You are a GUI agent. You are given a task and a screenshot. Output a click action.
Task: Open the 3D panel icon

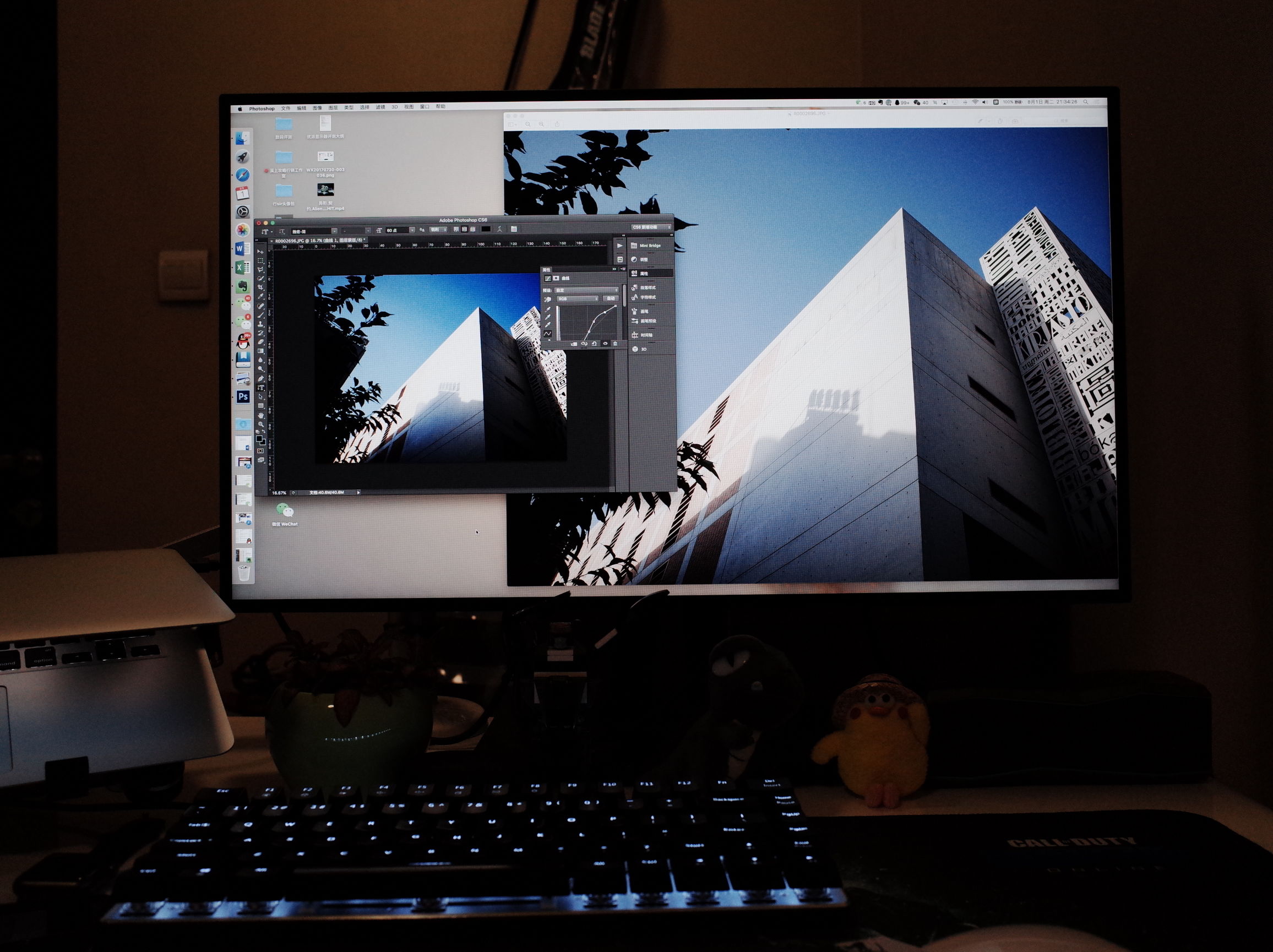point(635,349)
